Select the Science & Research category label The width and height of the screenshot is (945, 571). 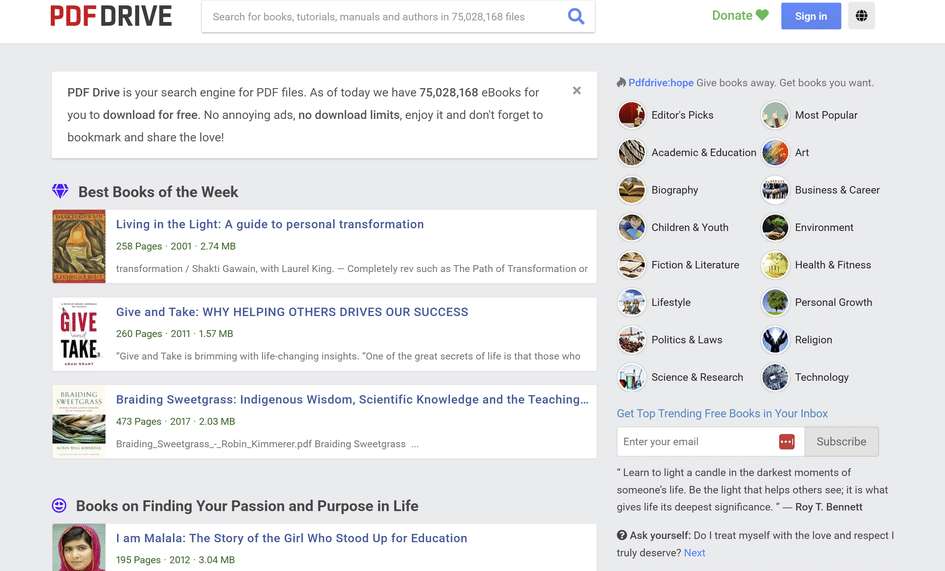(697, 377)
